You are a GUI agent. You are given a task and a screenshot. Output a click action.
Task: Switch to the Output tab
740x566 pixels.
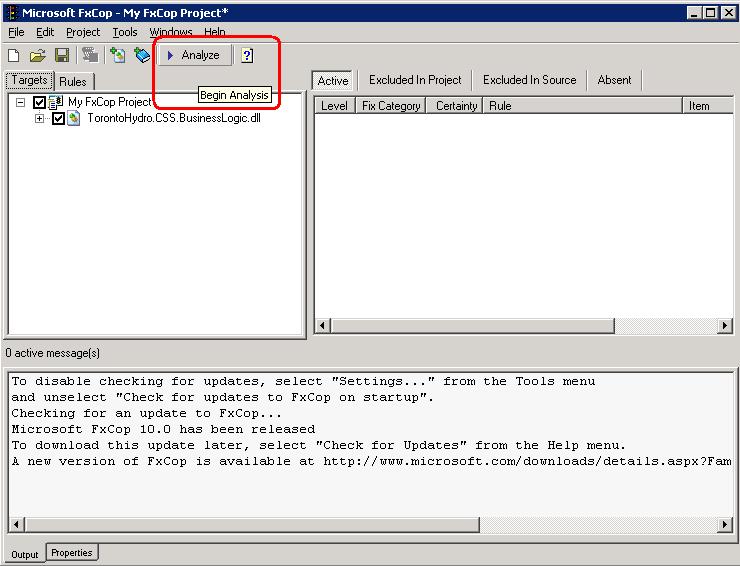coord(25,554)
